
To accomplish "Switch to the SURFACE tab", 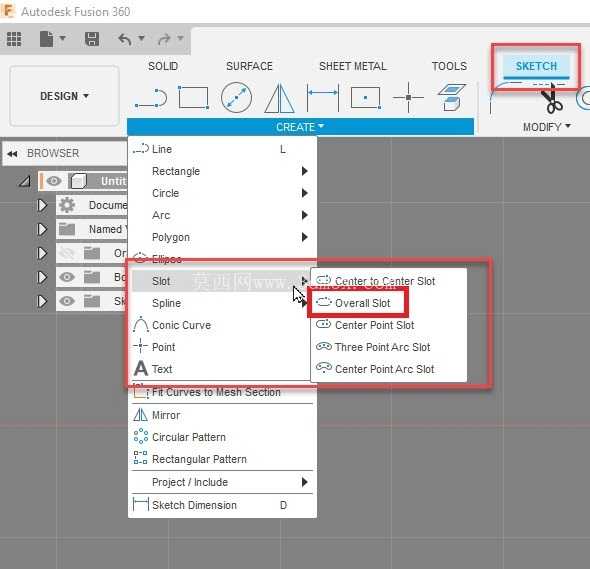I will [x=249, y=66].
